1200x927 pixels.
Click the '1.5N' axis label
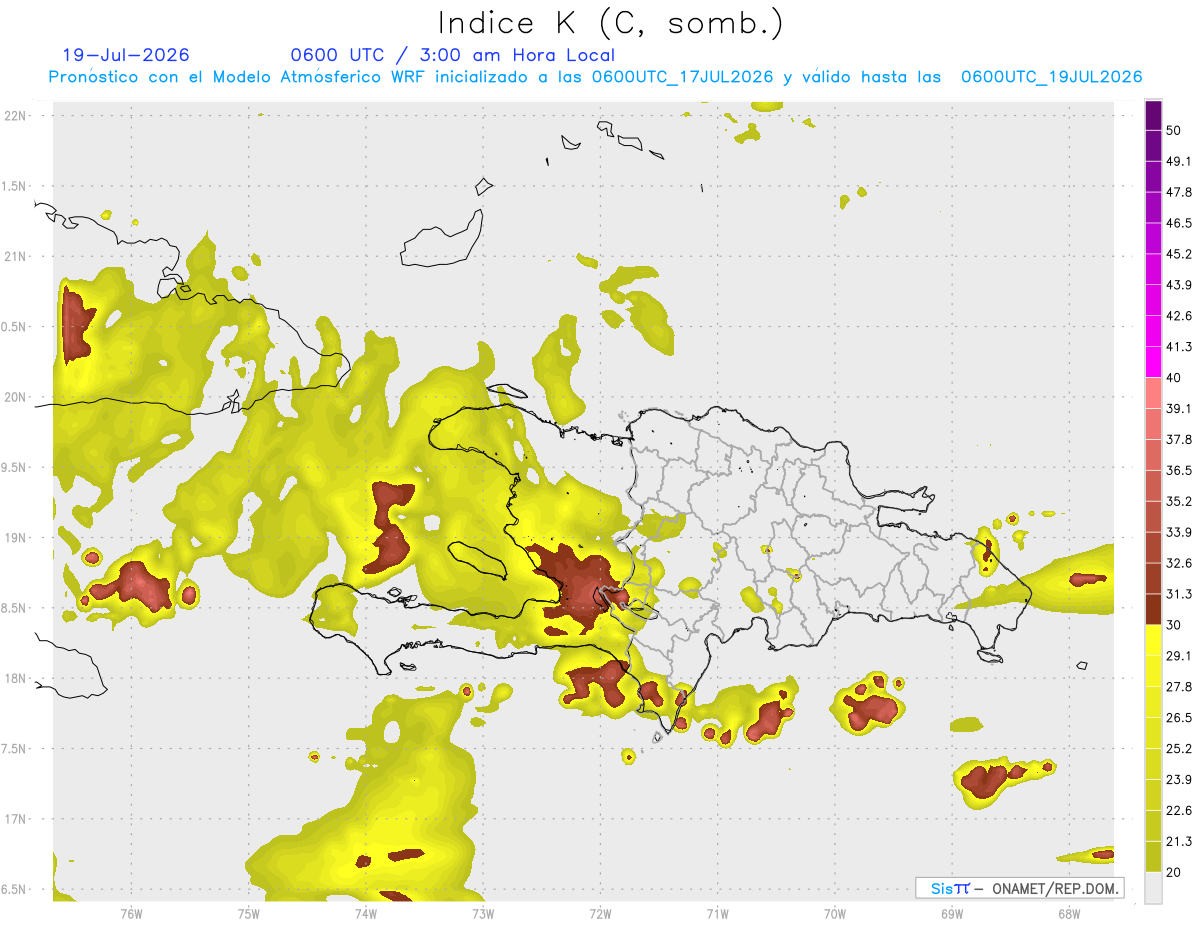pos(15,187)
